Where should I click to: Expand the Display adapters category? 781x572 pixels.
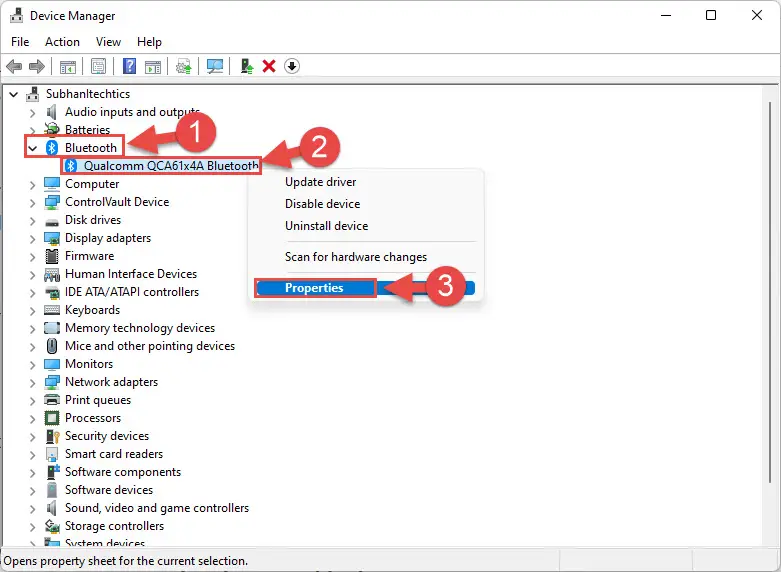[33, 239]
